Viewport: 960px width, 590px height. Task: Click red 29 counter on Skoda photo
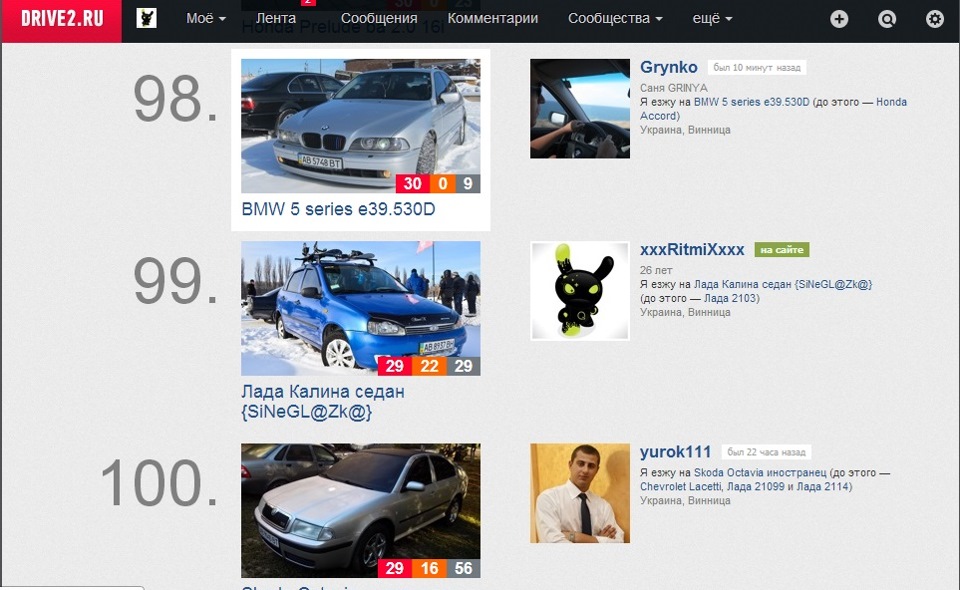[394, 568]
